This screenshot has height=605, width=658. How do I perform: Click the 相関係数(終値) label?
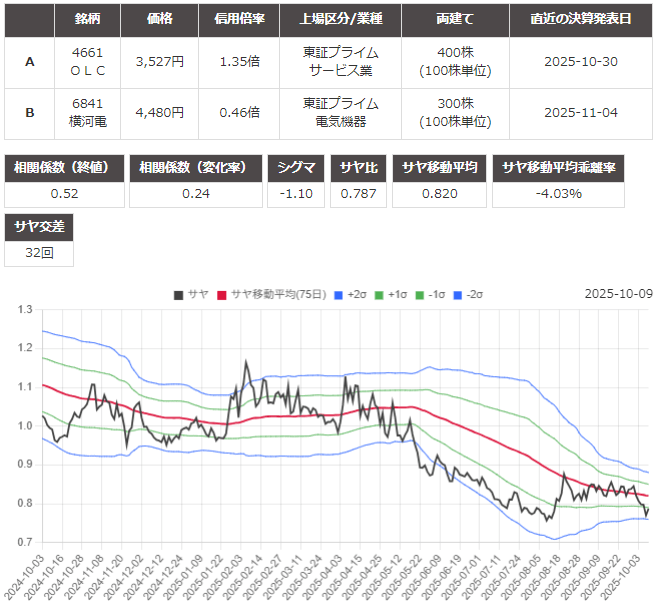coord(63,167)
